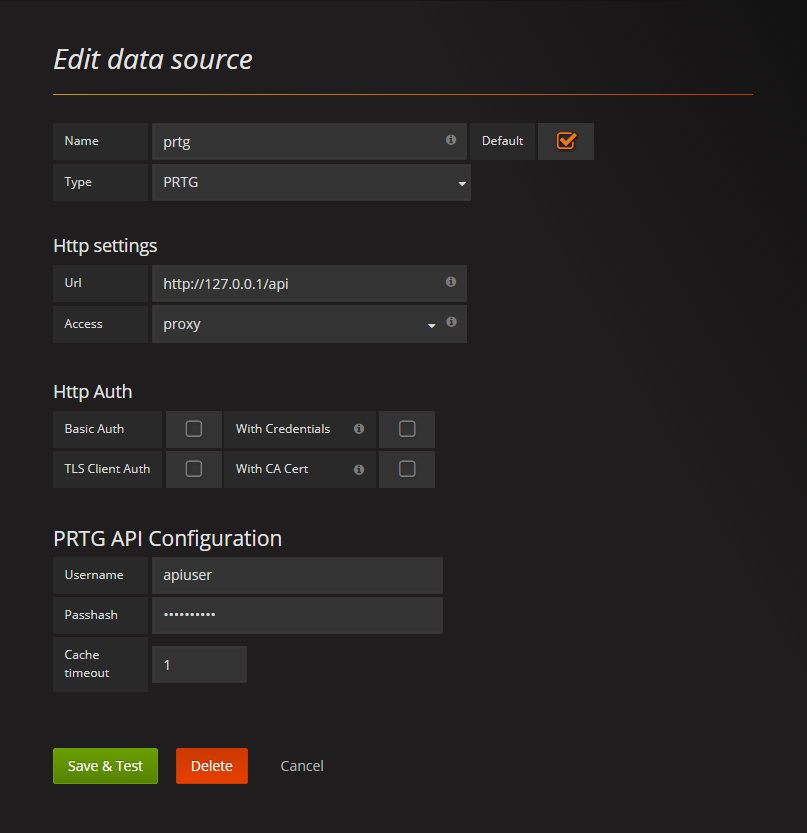
Task: Enable the With CA Cert checkbox
Action: point(407,469)
